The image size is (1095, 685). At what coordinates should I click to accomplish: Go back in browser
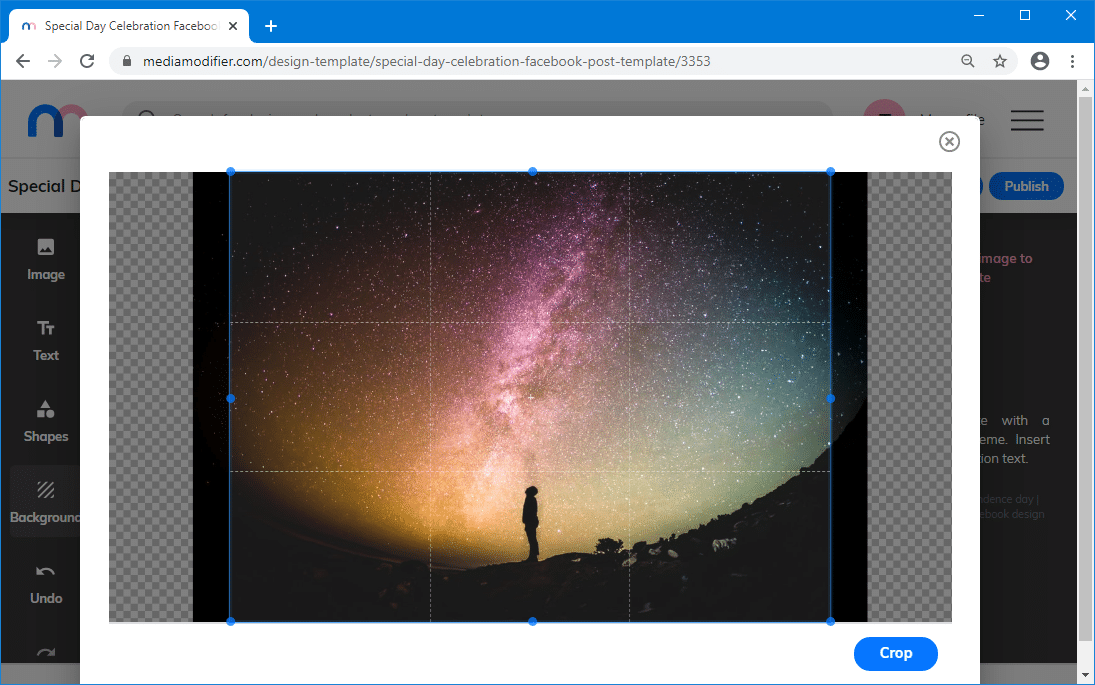click(x=23, y=61)
